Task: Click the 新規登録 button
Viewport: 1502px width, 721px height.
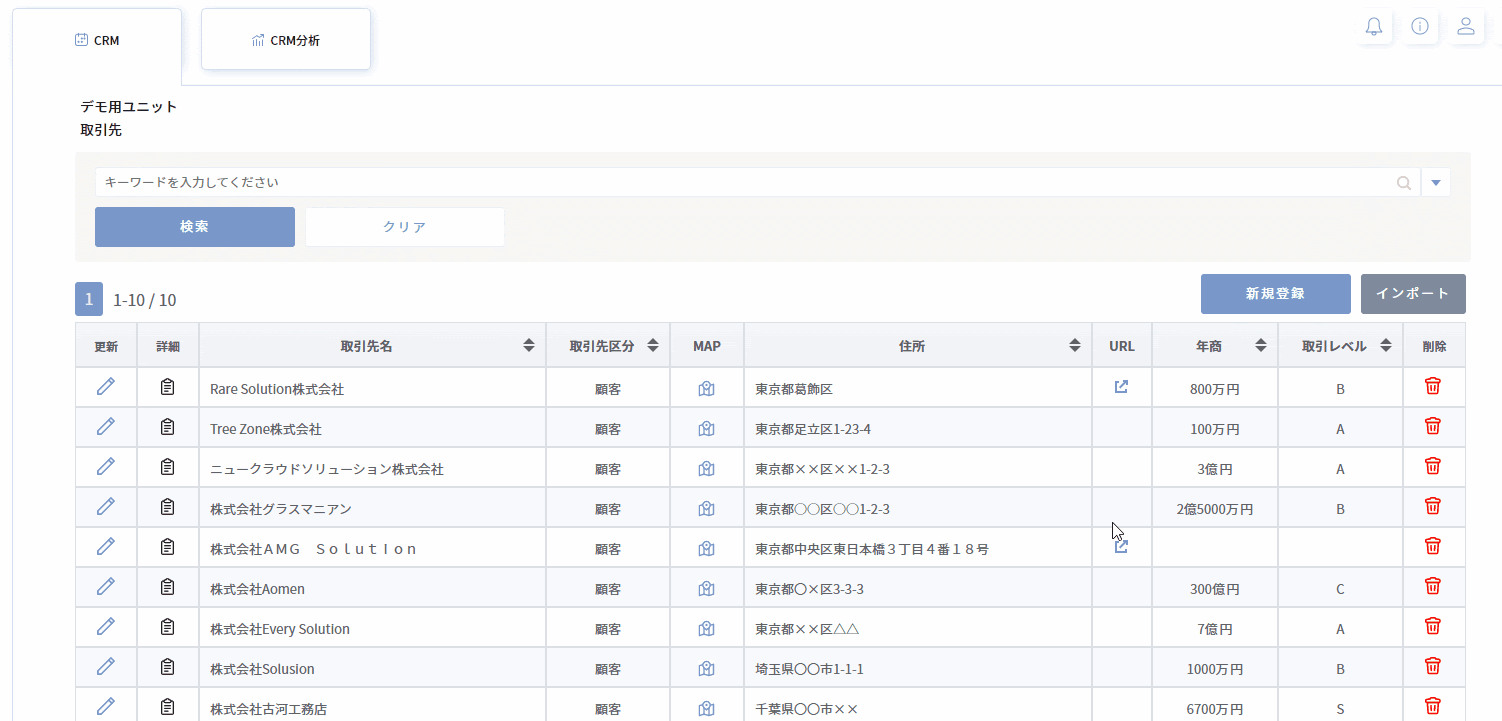Action: click(x=1276, y=294)
